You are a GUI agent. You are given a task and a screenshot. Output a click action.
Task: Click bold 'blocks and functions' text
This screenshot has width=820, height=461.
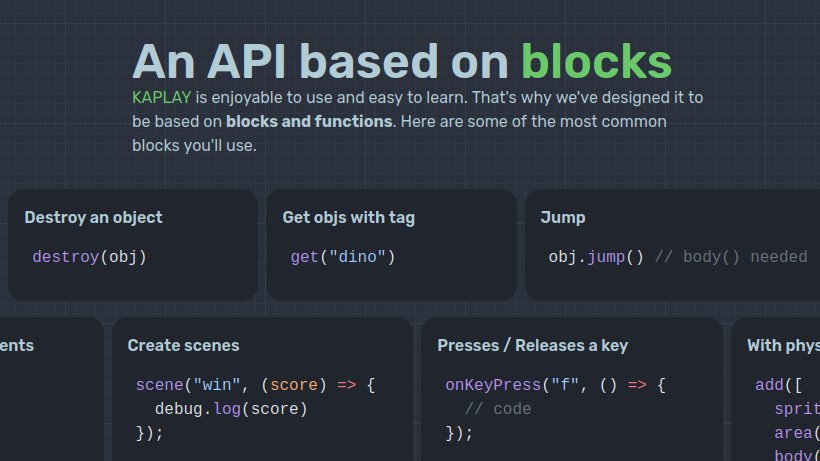click(x=309, y=122)
